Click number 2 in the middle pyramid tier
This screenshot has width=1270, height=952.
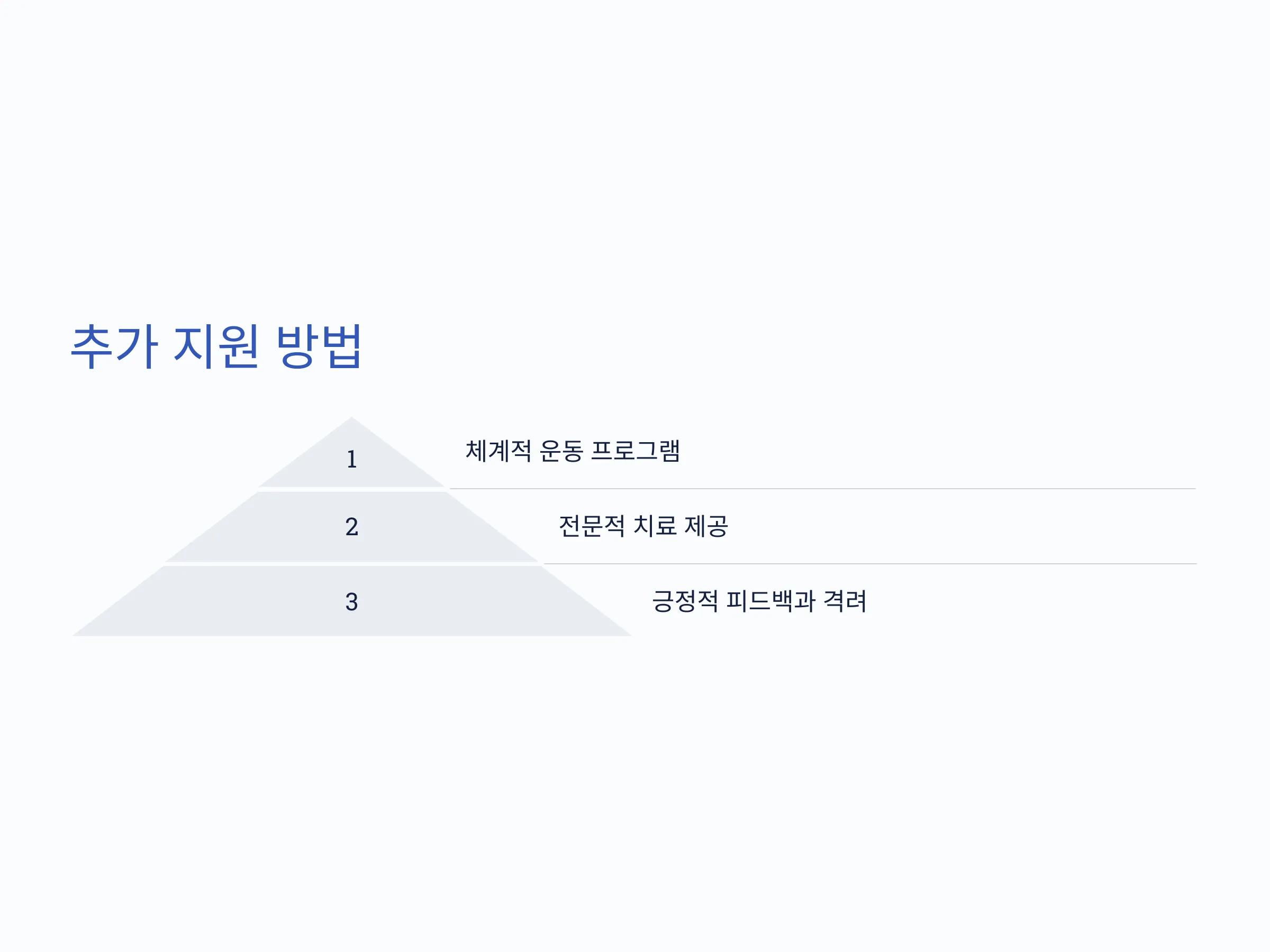pos(351,527)
